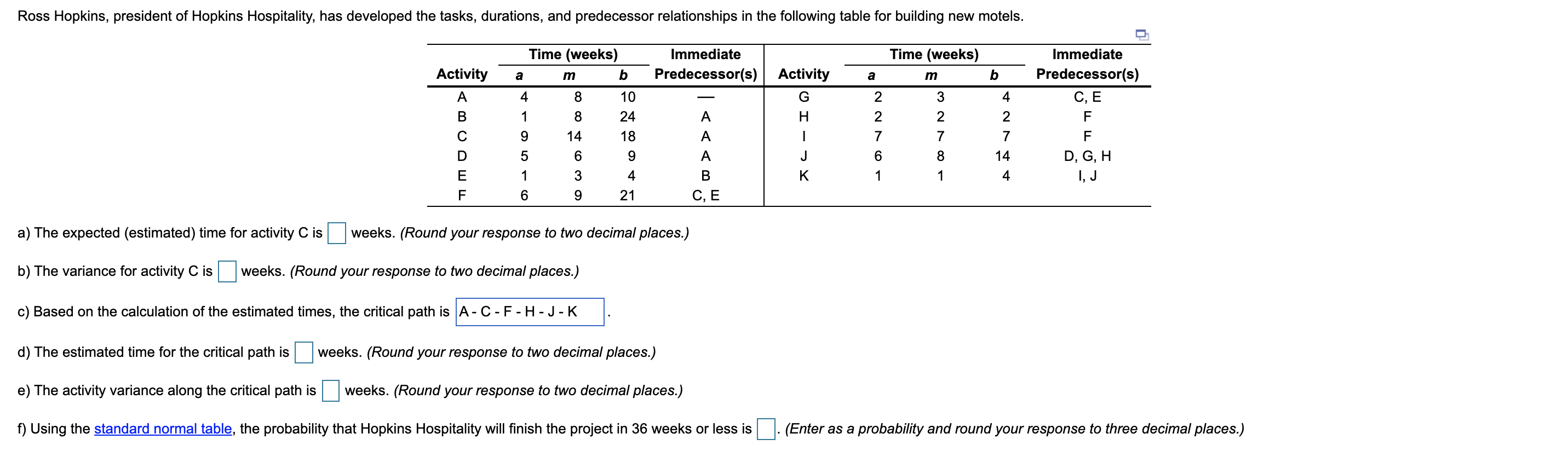The image size is (1568, 474).
Task: Click the left table's Activity column header
Action: point(461,74)
